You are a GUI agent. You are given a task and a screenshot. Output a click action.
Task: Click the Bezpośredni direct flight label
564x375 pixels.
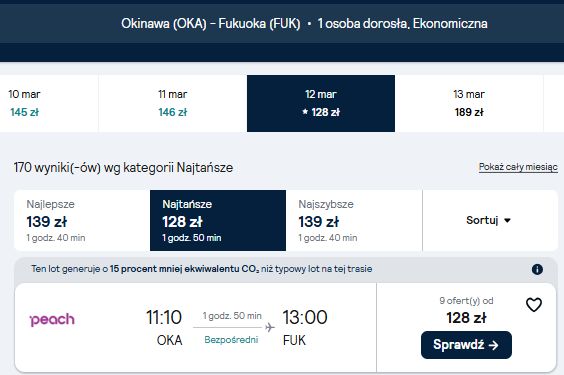click(231, 340)
